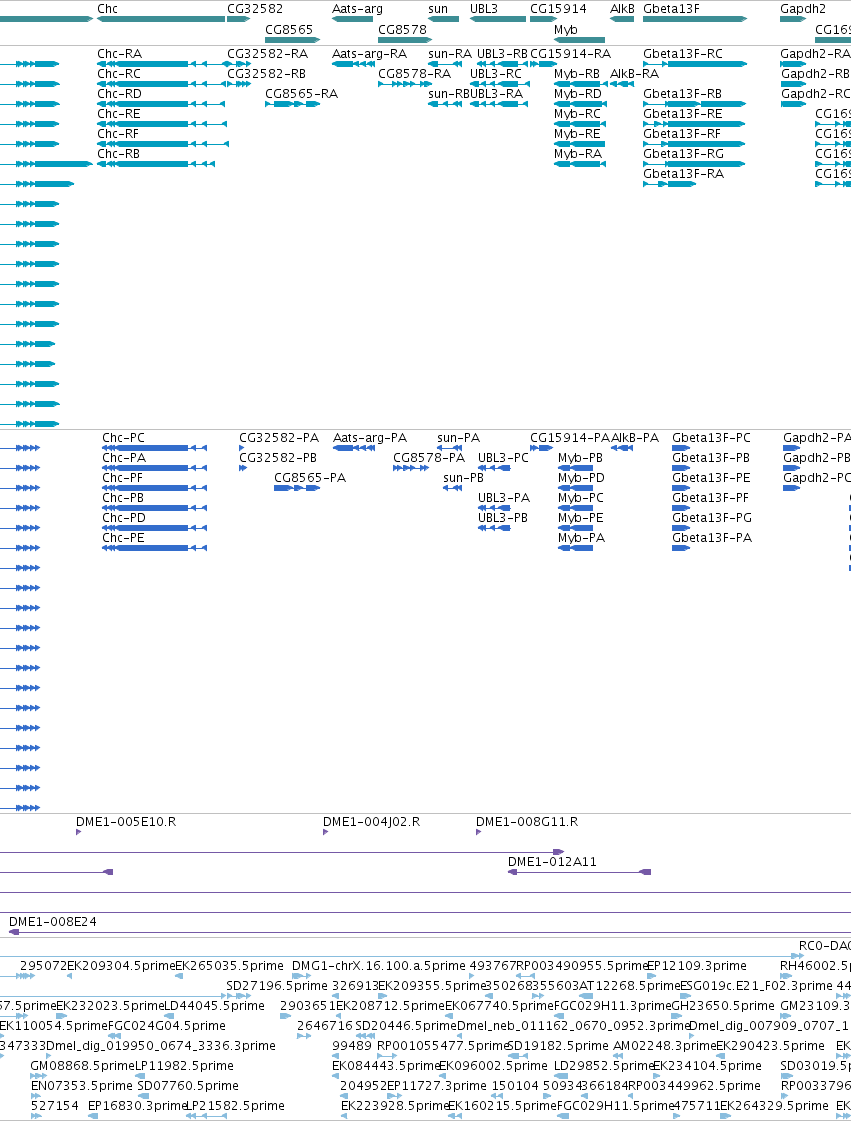Screen dimensions: 851x1121
Task: Choose protein CG8565-PA
Action: tap(310, 478)
